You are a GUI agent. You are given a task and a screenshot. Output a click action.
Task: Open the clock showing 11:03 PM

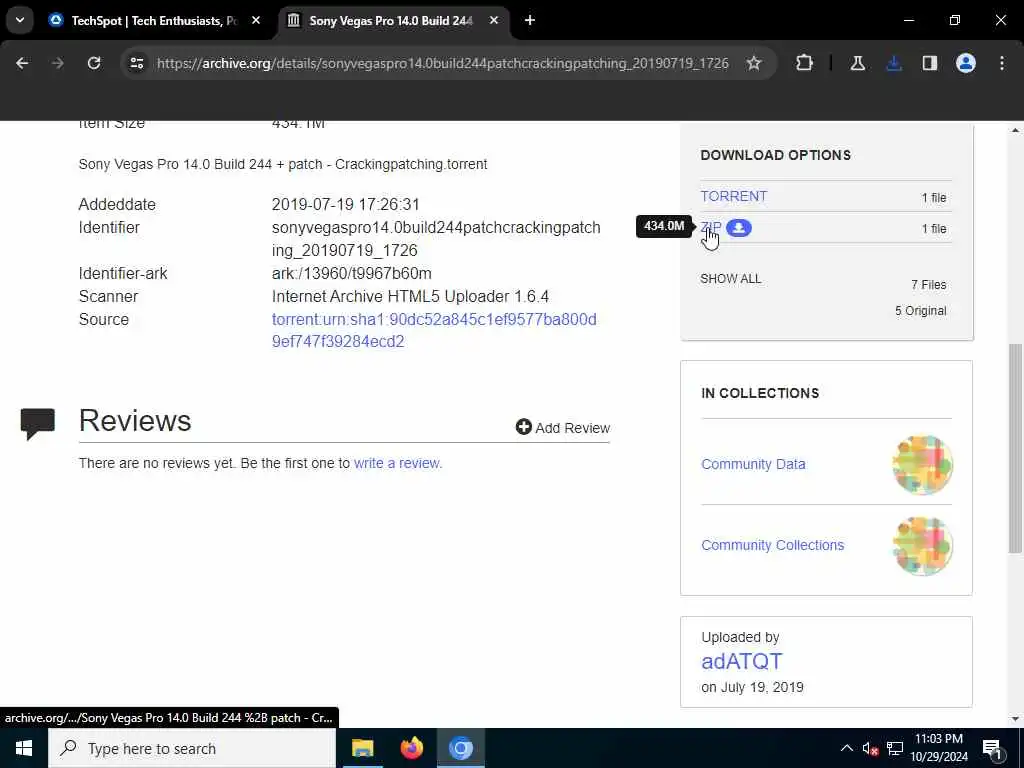(x=939, y=748)
